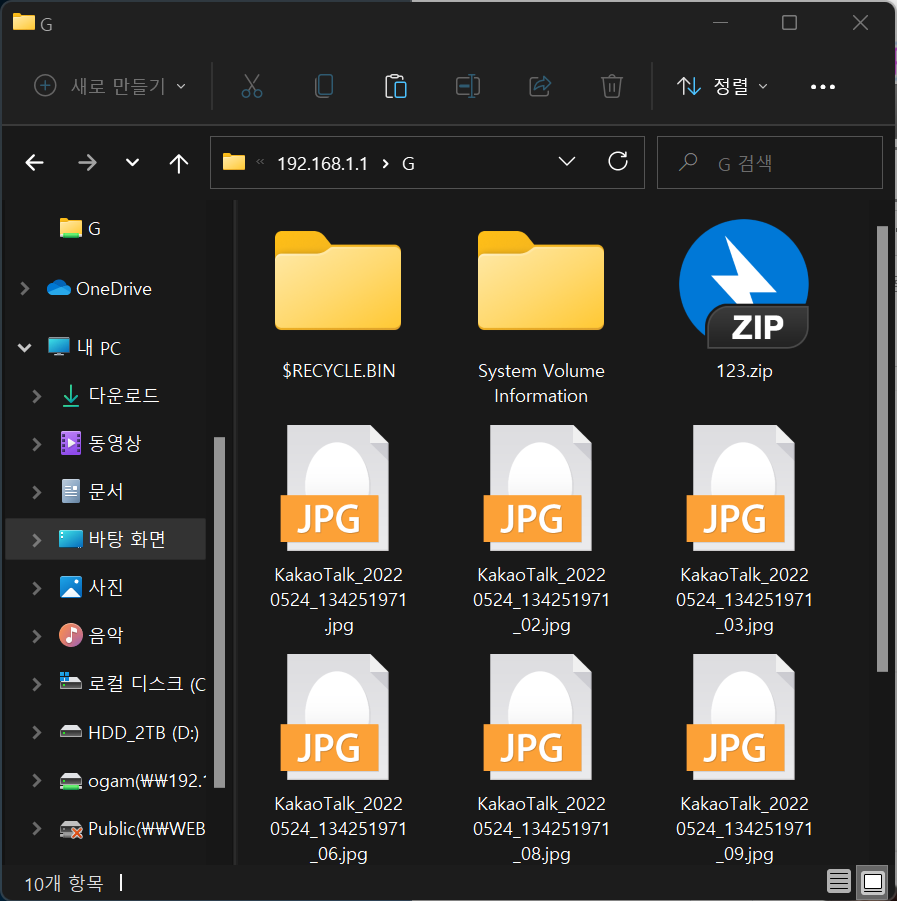The width and height of the screenshot is (897, 901).
Task: Collapse the 내 PC tree node
Action: [25, 348]
